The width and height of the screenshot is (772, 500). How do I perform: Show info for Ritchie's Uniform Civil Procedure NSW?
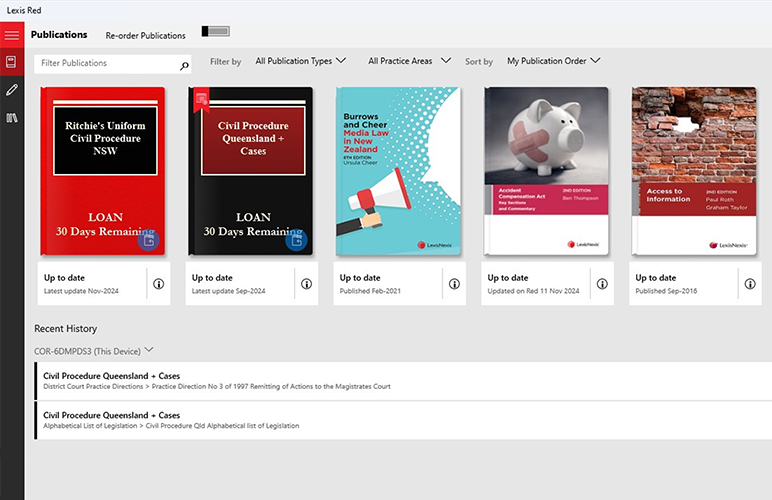158,284
